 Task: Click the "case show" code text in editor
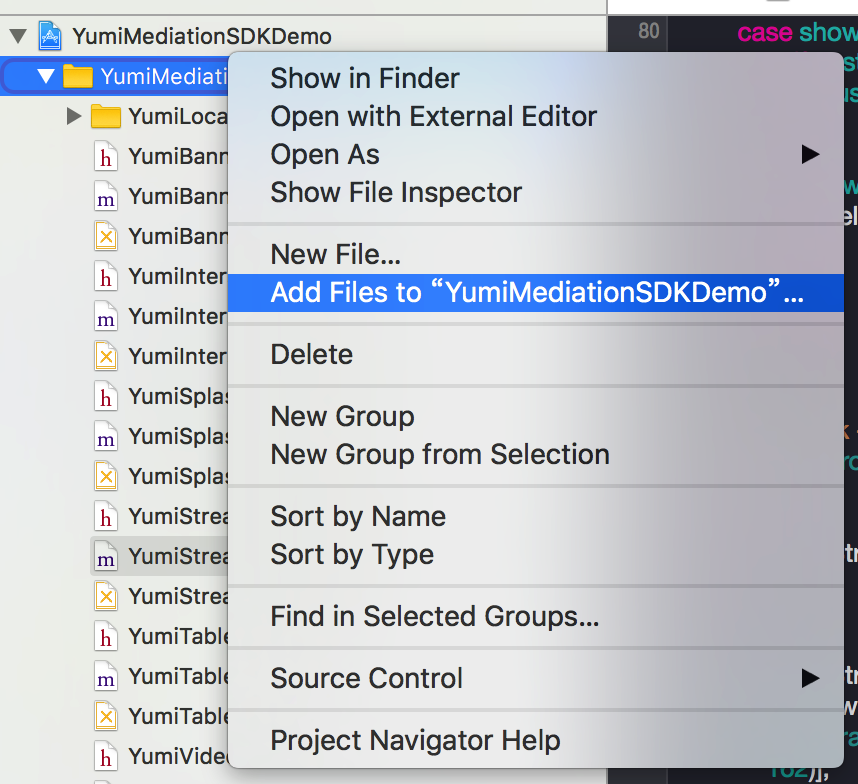click(797, 32)
